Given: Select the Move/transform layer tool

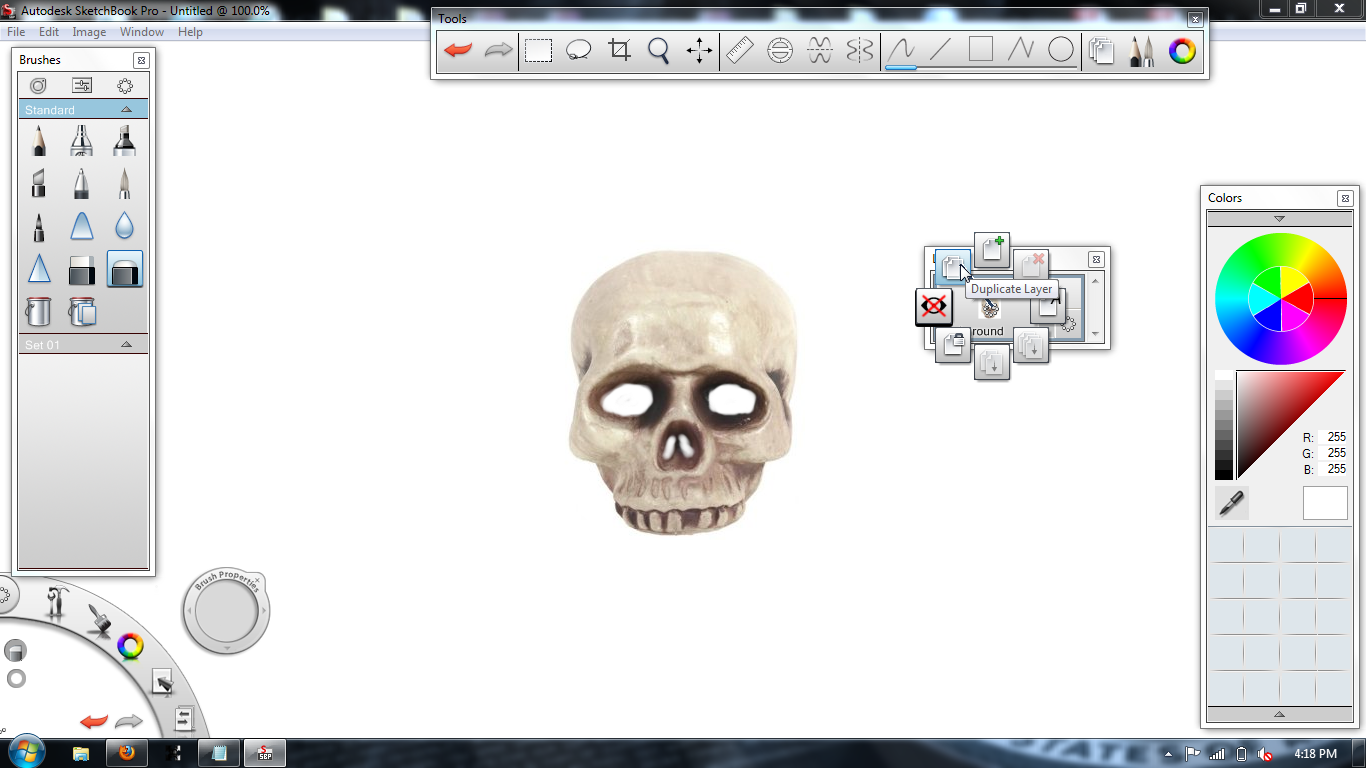Looking at the screenshot, I should [x=699, y=50].
